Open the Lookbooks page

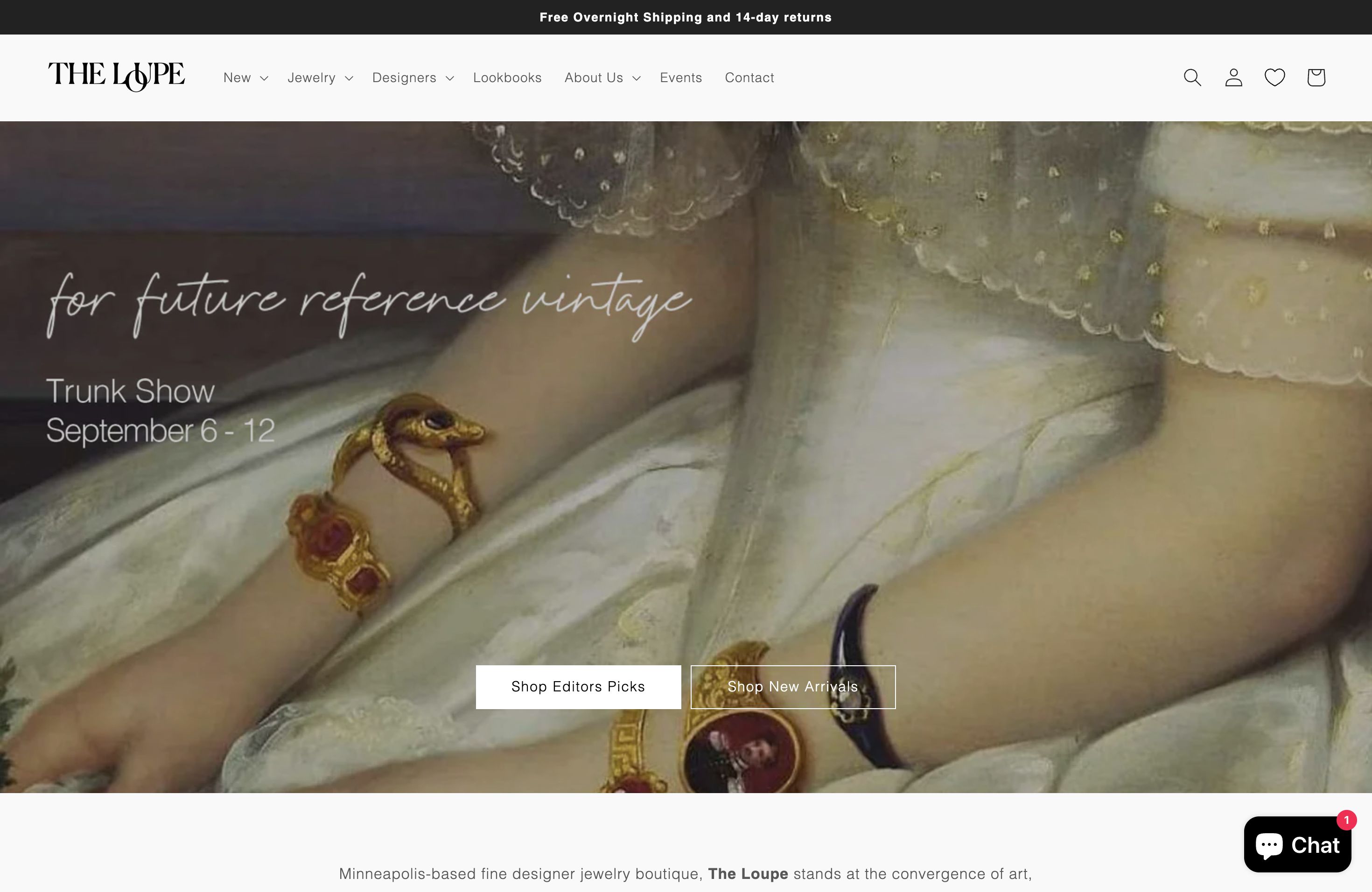coord(507,77)
